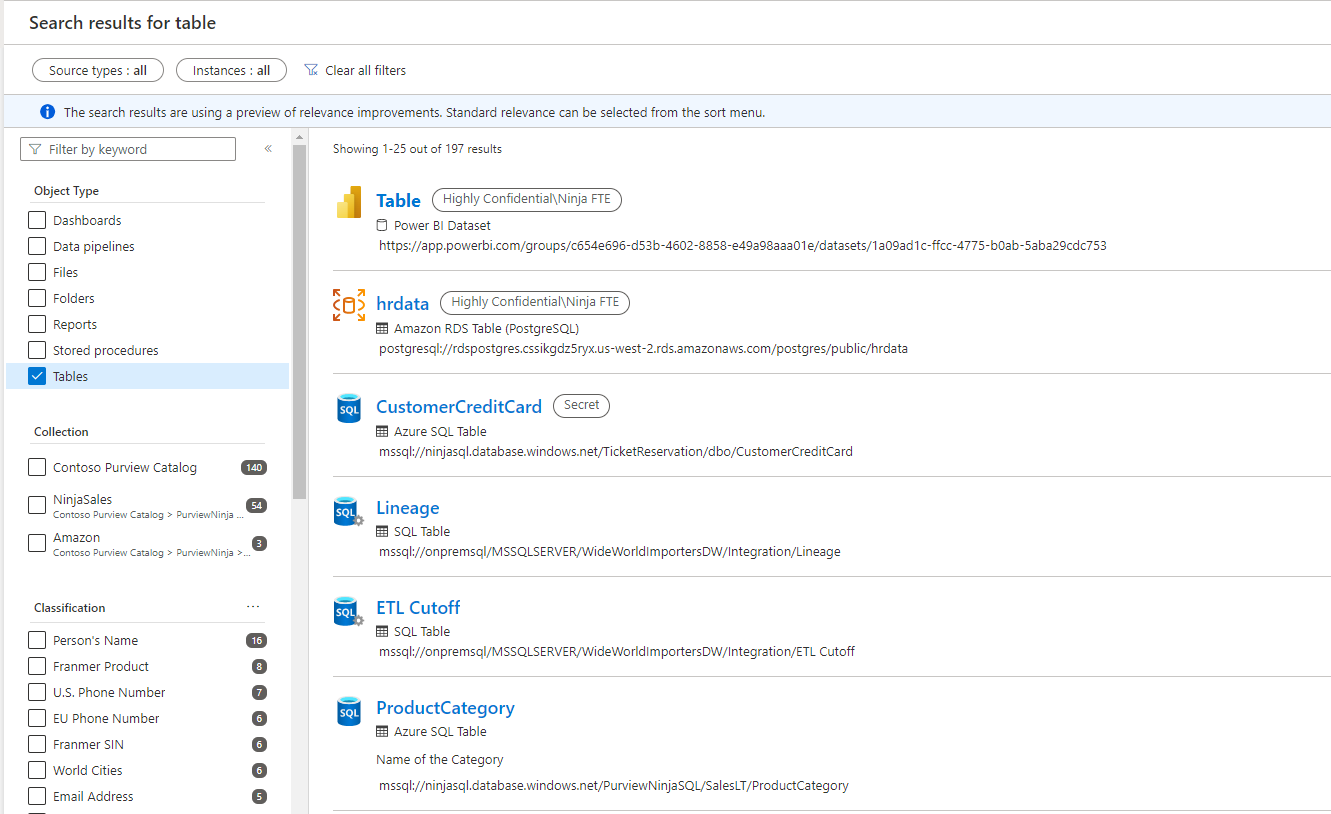The width and height of the screenshot is (1331, 814).
Task: Click the 16 count badge for Person's Name
Action: pyautogui.click(x=256, y=641)
